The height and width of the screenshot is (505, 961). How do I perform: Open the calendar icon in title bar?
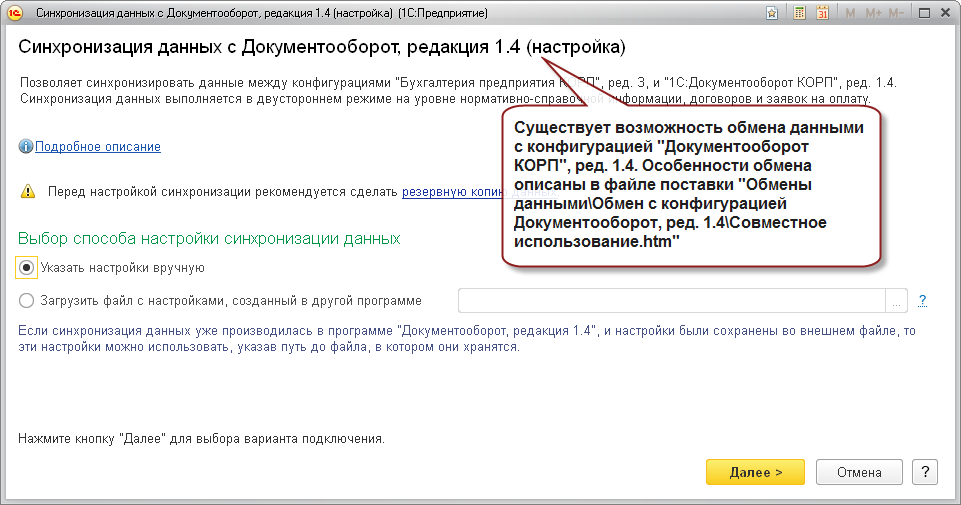[822, 13]
